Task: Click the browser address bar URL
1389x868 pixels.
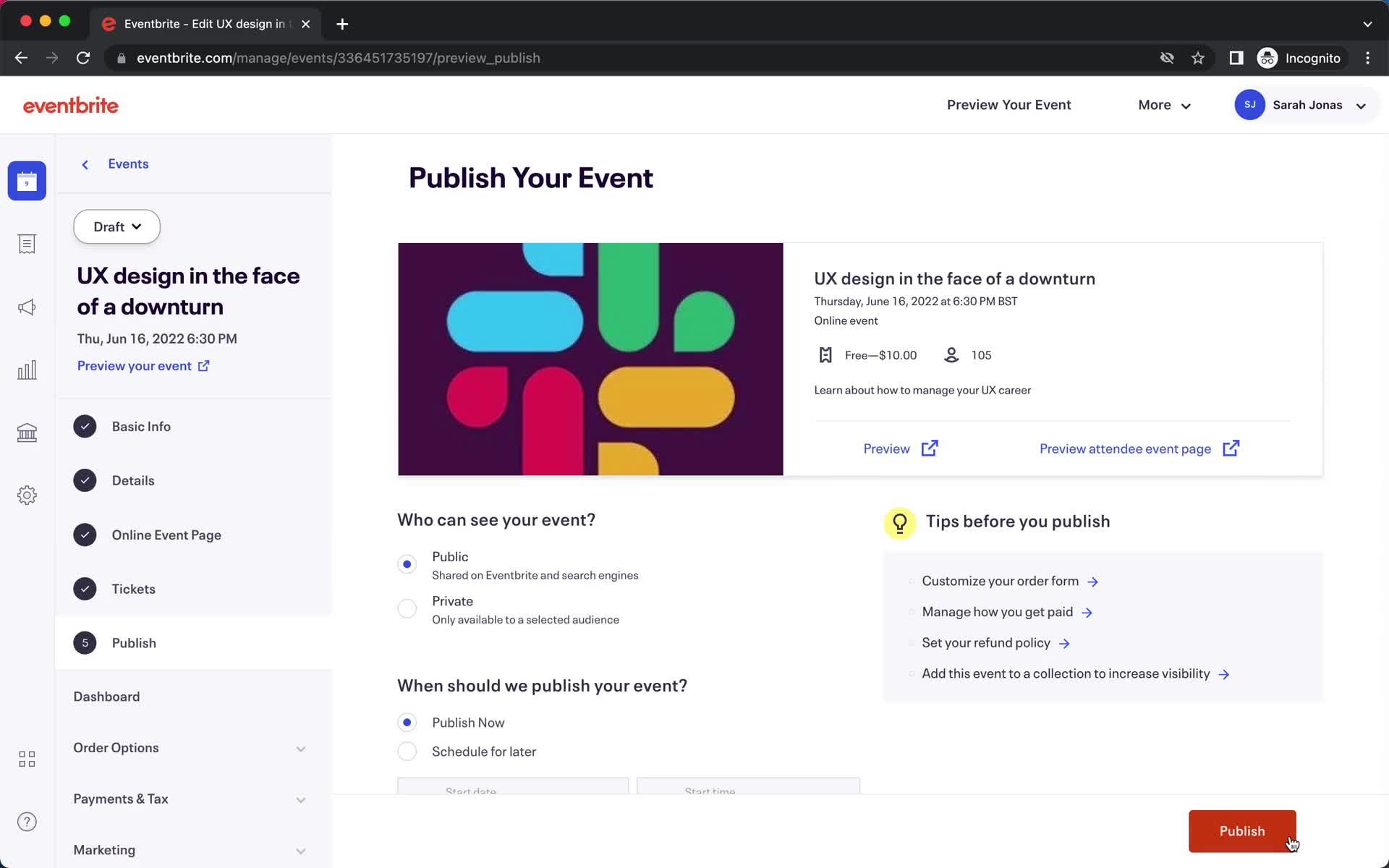Action: tap(338, 58)
